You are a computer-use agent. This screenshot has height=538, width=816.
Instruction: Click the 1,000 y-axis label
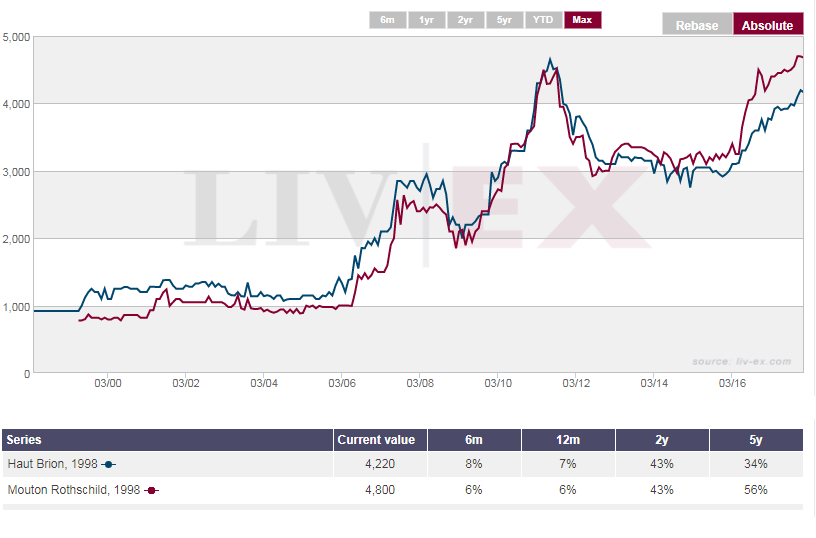[x=16, y=308]
